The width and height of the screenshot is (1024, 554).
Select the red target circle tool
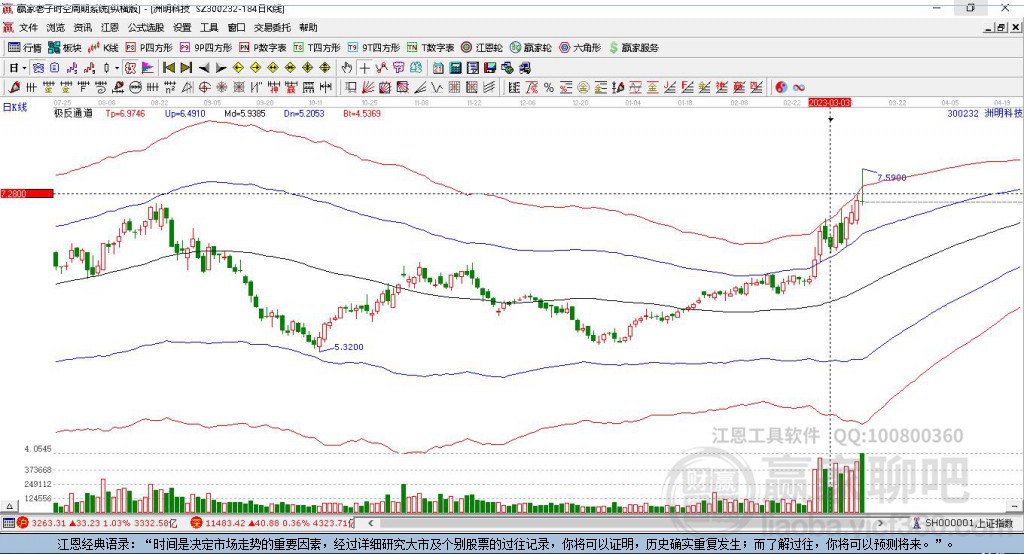pos(204,88)
